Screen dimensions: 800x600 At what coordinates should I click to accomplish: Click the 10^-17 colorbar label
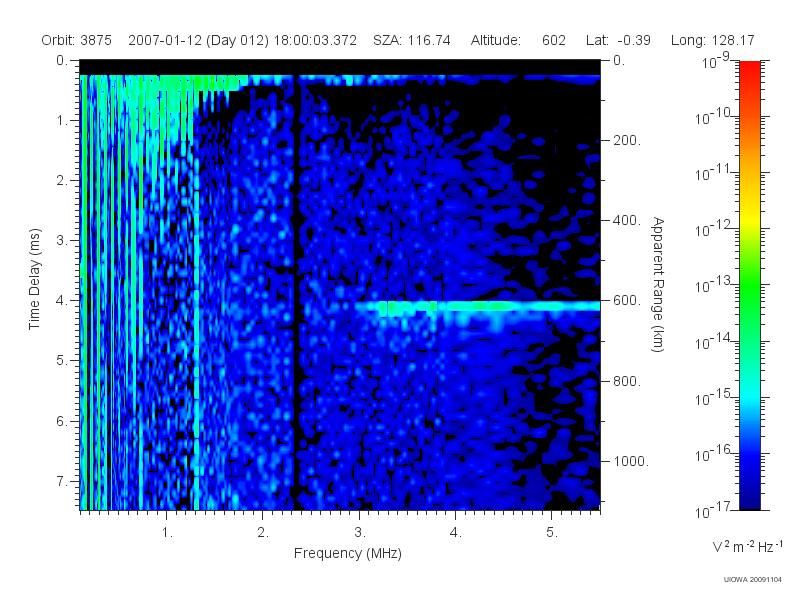[713, 510]
